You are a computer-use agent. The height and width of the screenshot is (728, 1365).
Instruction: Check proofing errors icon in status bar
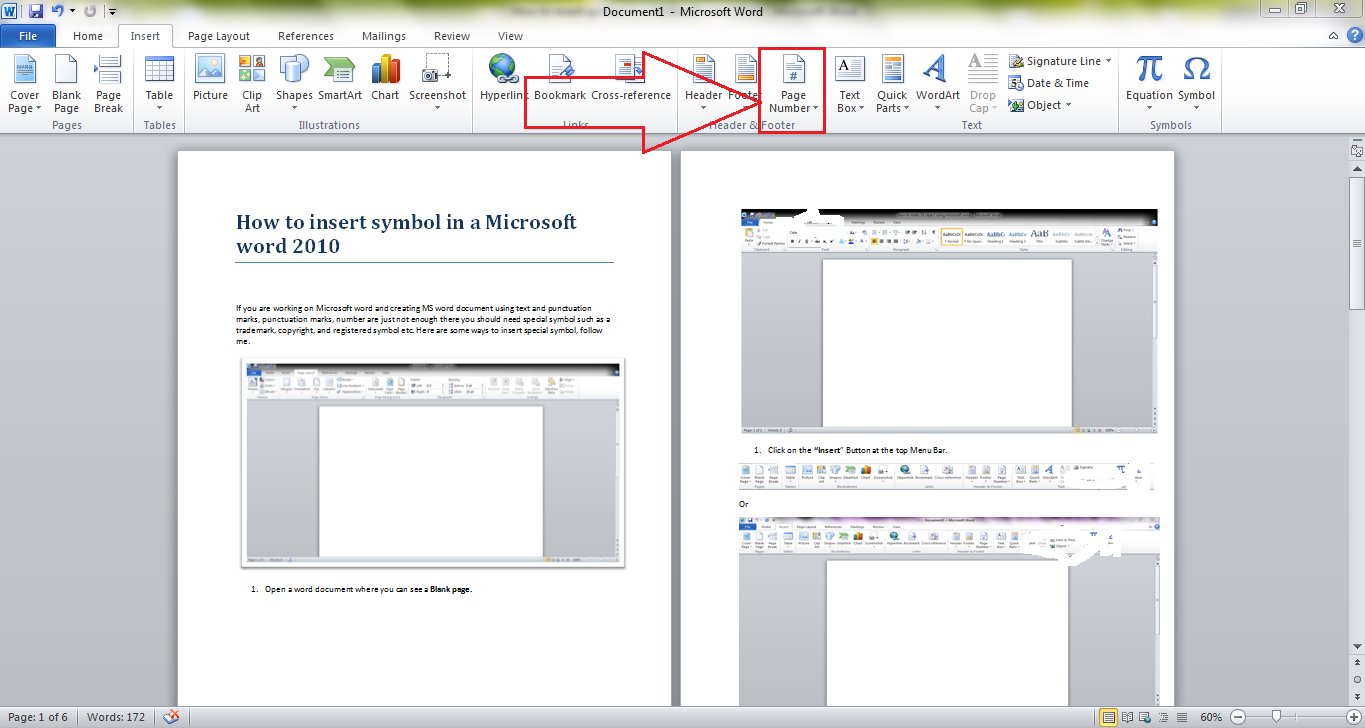[x=172, y=717]
